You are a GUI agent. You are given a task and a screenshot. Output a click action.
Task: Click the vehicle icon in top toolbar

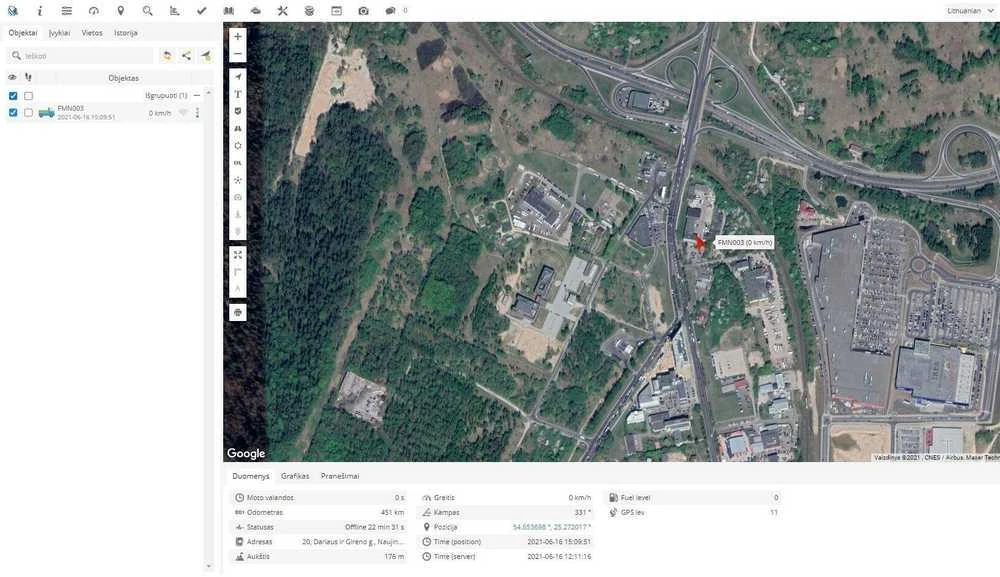click(256, 11)
